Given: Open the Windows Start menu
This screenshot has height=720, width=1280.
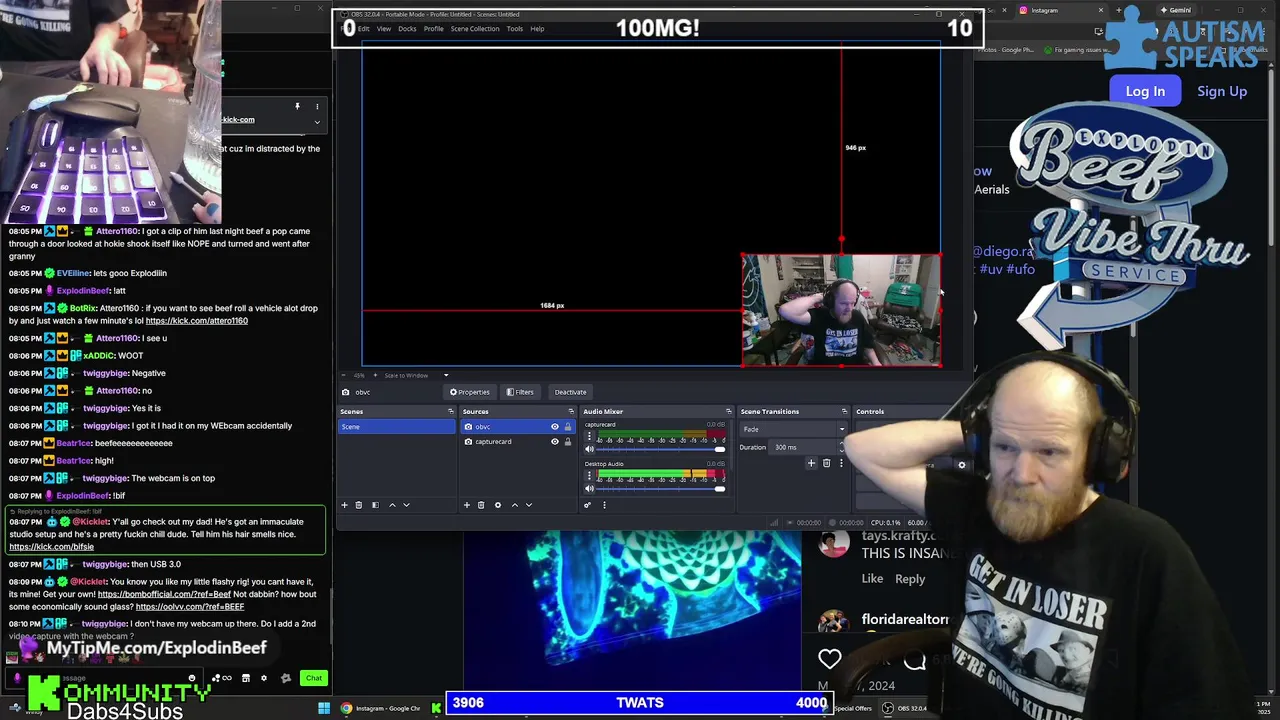Looking at the screenshot, I should [x=324, y=708].
